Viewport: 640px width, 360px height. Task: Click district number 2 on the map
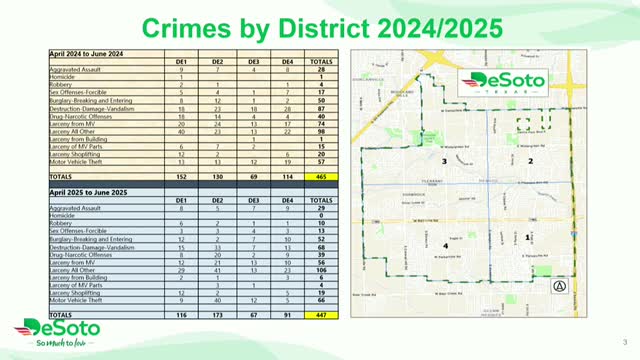click(x=531, y=161)
